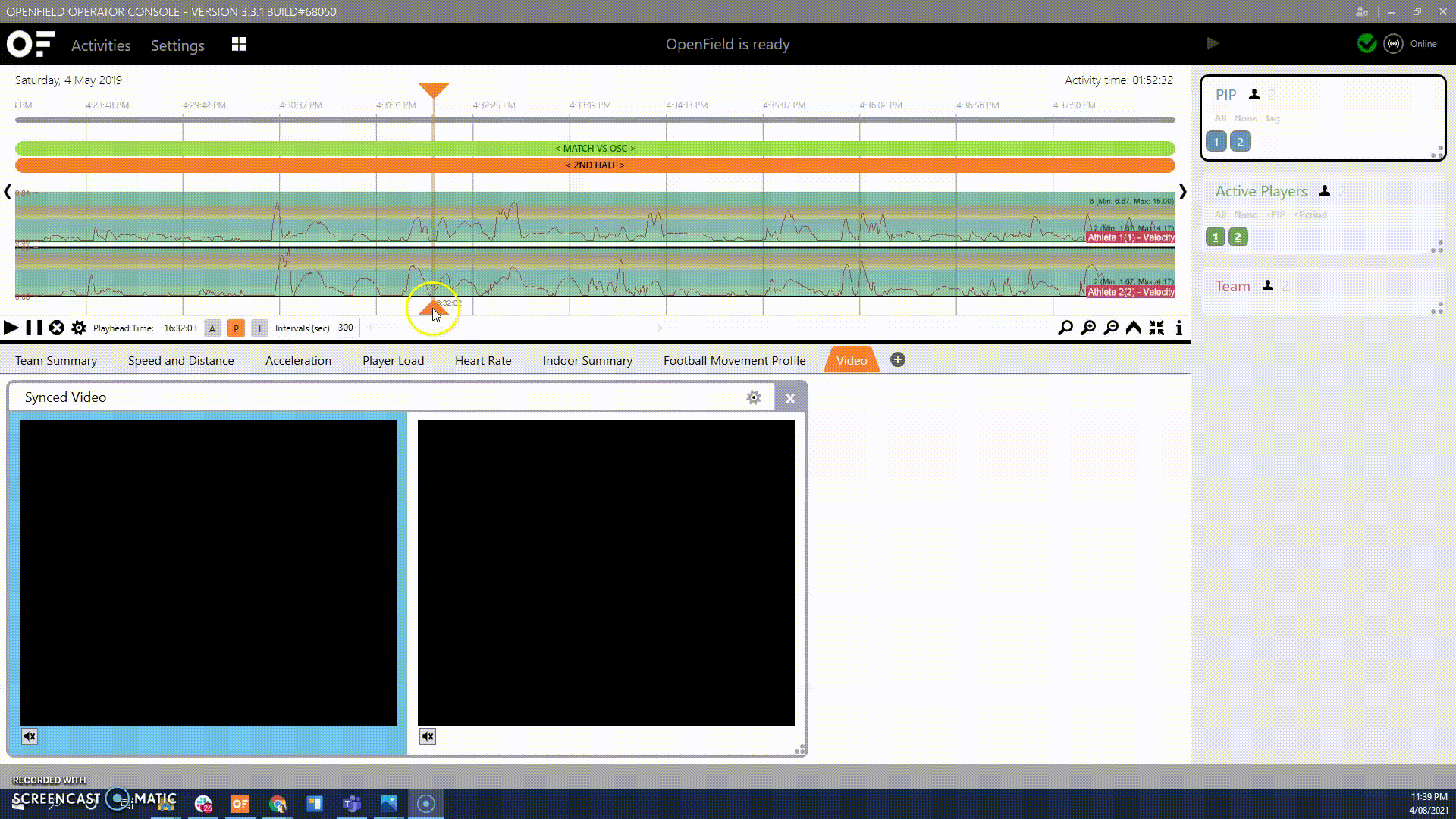1456x819 pixels.
Task: Click the green checkmark status icon
Action: [x=1367, y=43]
